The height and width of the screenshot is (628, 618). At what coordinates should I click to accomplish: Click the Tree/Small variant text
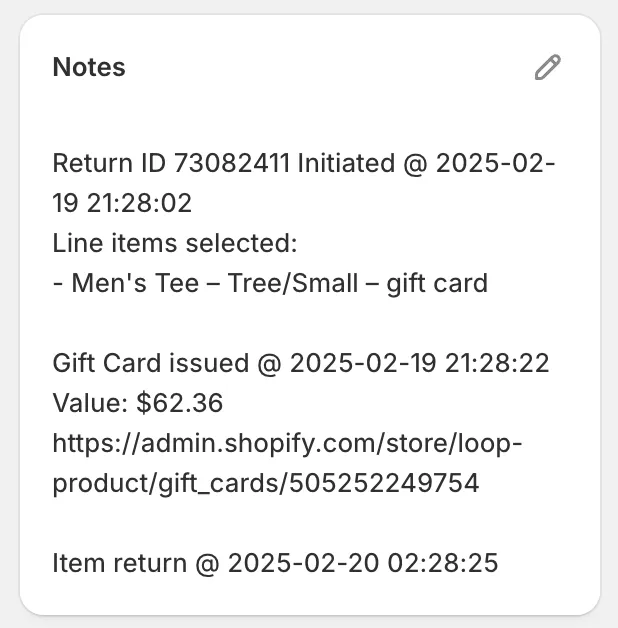(x=293, y=283)
